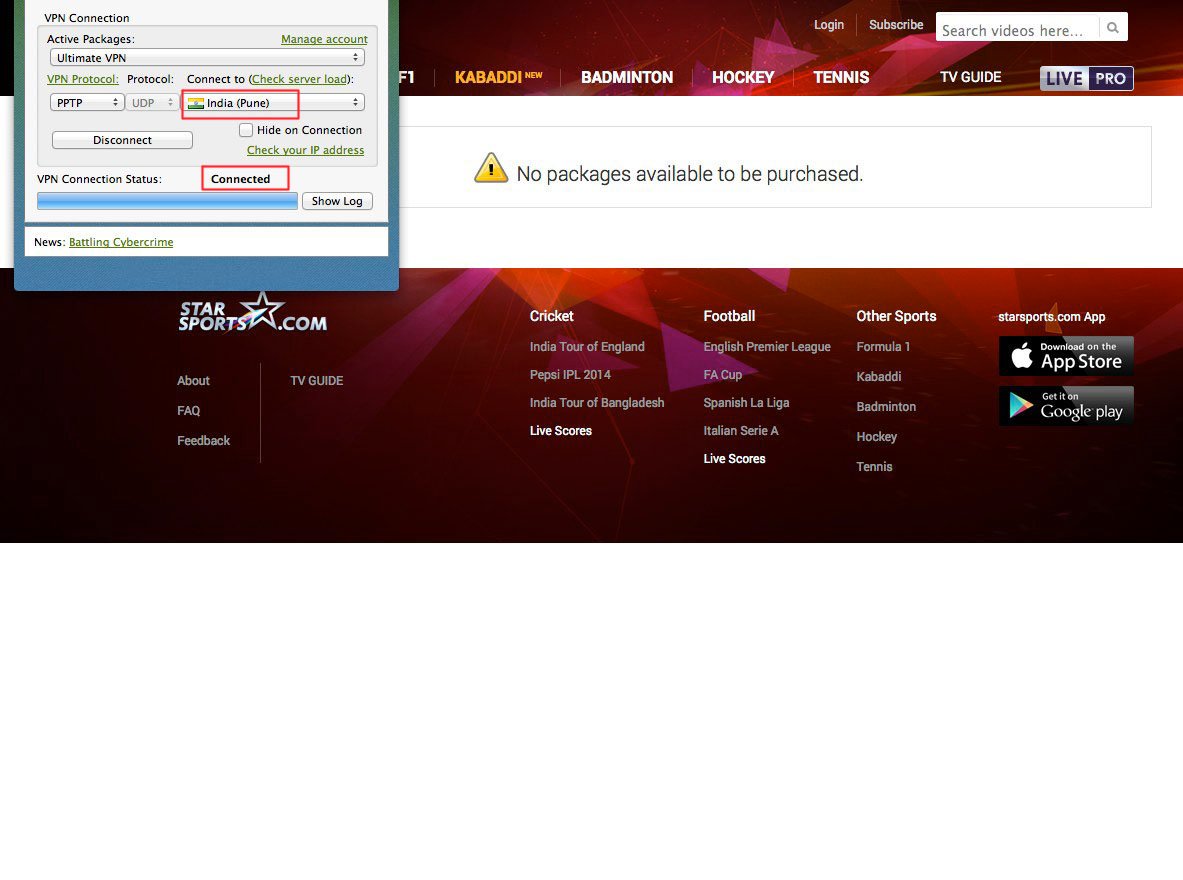Image resolution: width=1183 pixels, height=880 pixels.
Task: Toggle Hide on Connection checkbox
Action: pos(246,130)
